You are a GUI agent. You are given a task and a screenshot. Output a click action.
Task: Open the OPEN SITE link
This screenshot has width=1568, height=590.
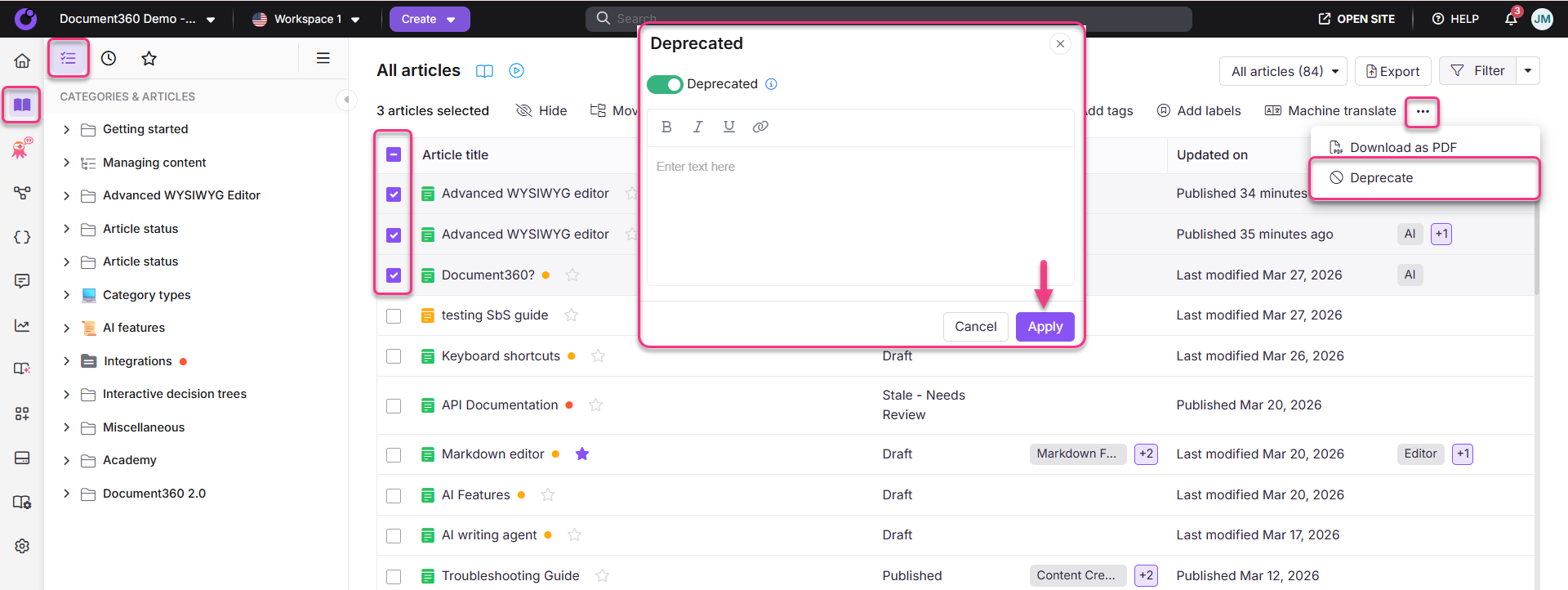[1356, 19]
